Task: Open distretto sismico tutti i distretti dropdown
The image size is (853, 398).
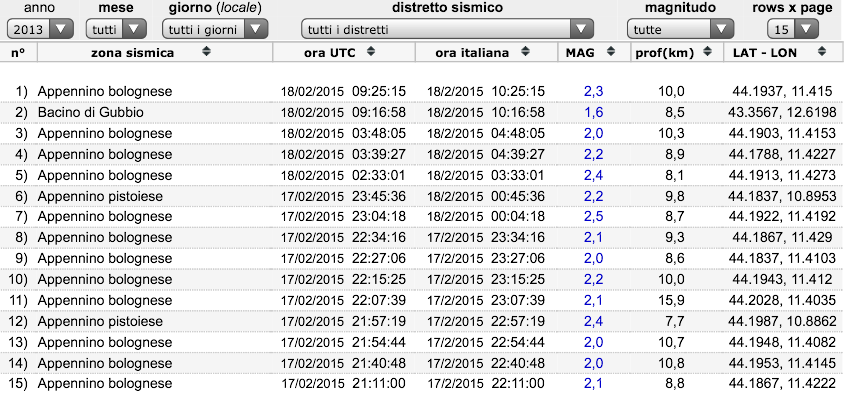Action: pos(447,29)
